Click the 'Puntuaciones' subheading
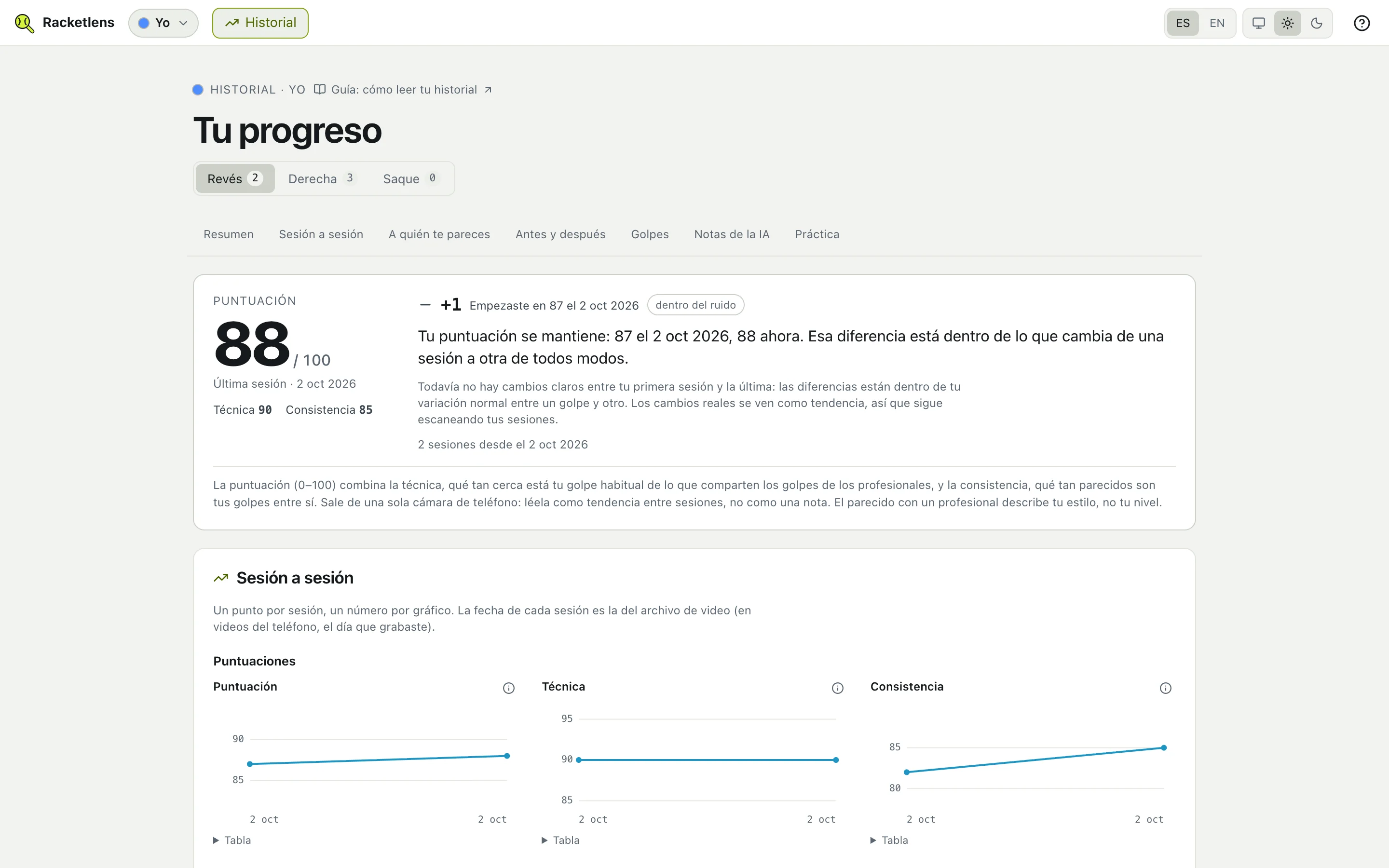 tap(254, 661)
